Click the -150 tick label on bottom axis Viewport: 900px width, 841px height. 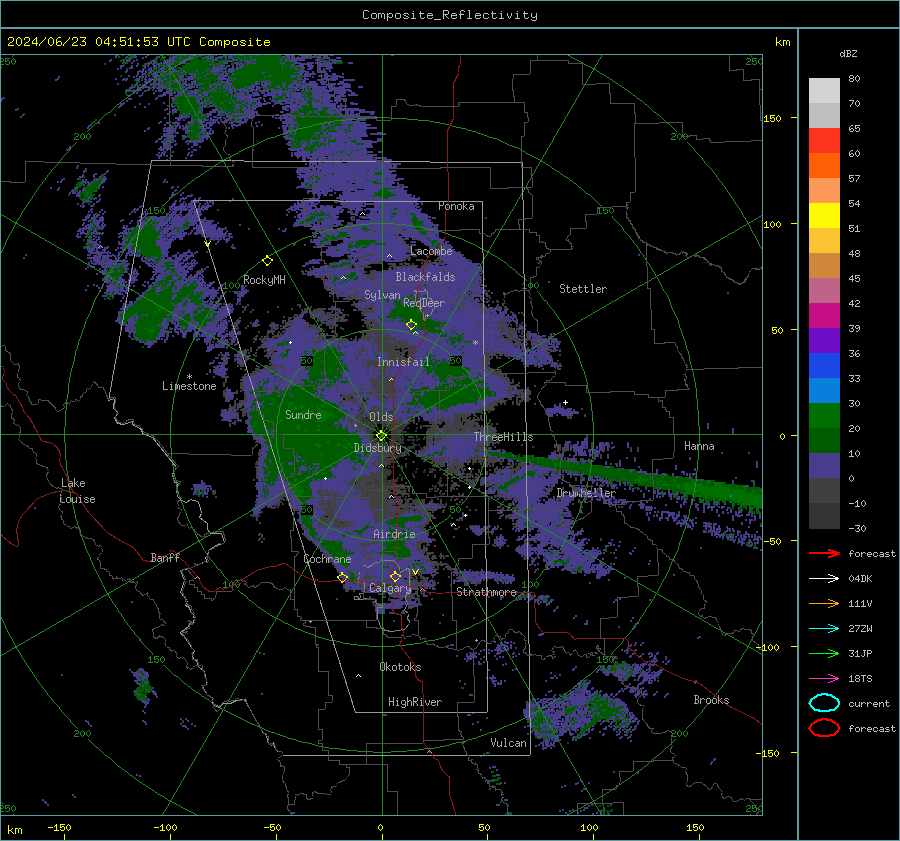point(59,827)
